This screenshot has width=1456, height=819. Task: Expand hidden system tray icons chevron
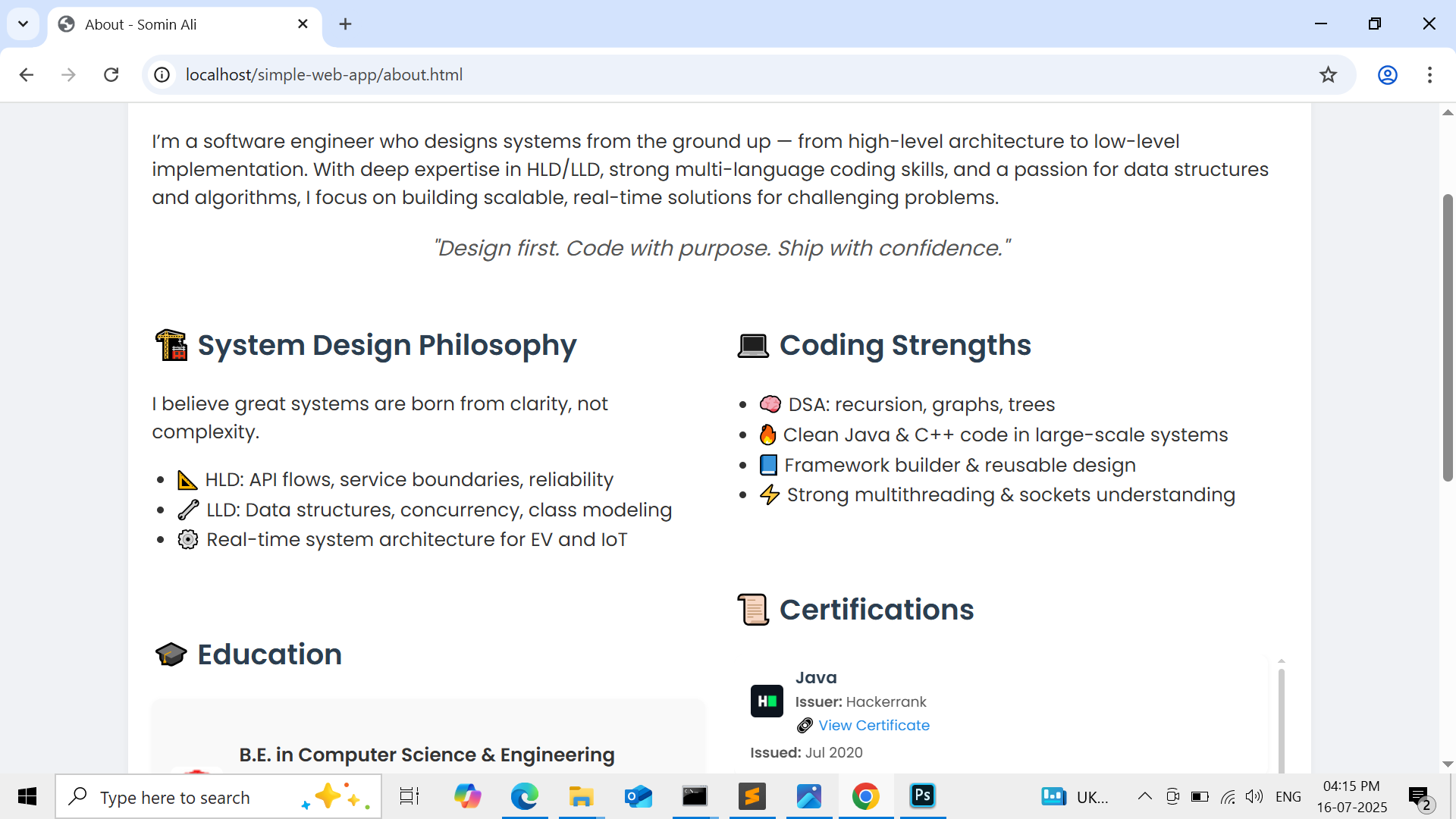[x=1145, y=796]
